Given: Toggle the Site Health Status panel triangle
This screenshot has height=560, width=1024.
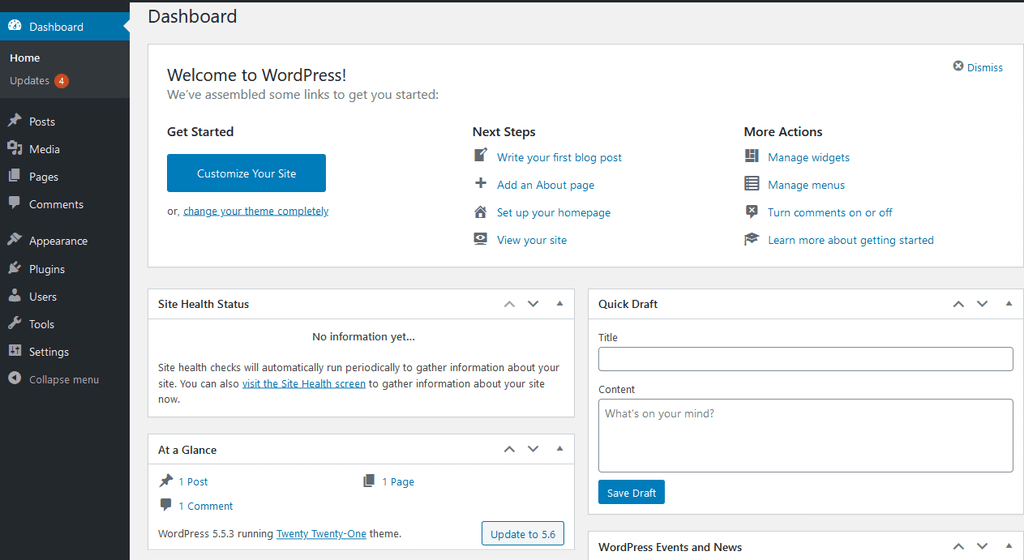Looking at the screenshot, I should (560, 303).
